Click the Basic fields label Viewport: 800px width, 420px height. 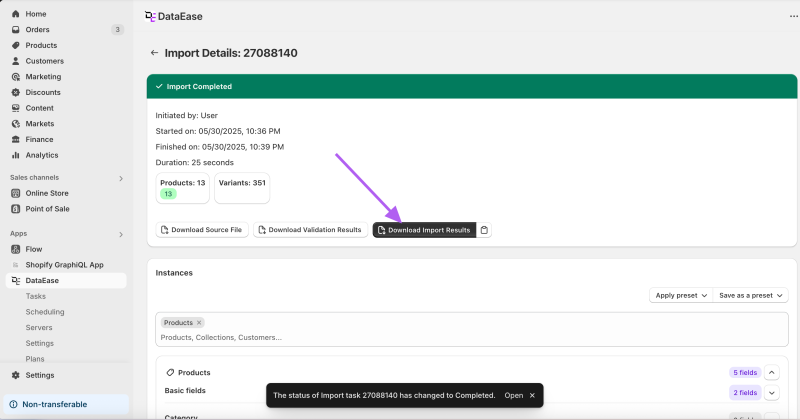coord(185,390)
